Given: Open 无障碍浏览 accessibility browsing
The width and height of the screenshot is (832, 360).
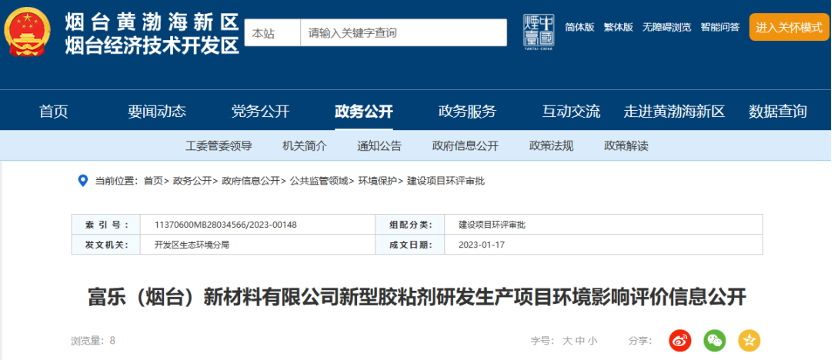Looking at the screenshot, I should [x=666, y=27].
